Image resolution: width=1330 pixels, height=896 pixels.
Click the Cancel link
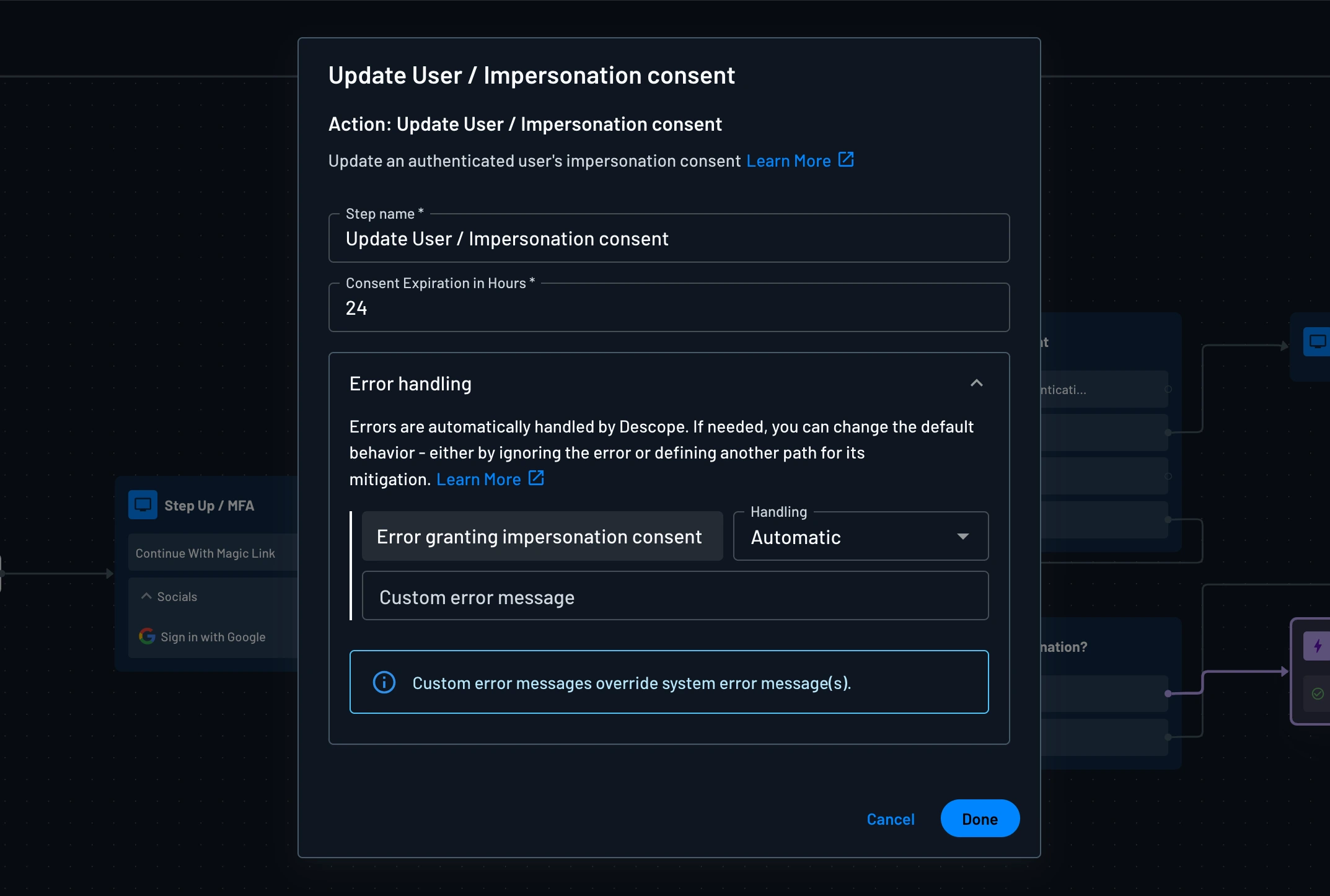(891, 819)
